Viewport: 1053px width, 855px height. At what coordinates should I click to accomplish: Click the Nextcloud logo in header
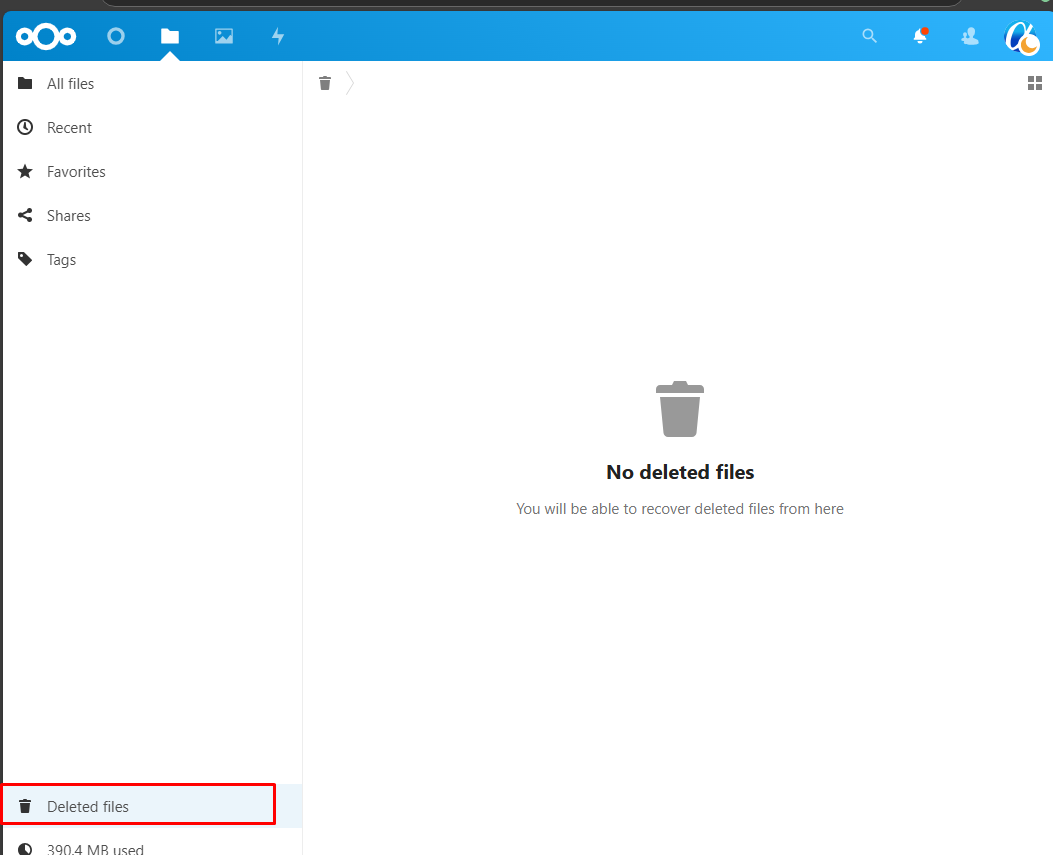[46, 37]
